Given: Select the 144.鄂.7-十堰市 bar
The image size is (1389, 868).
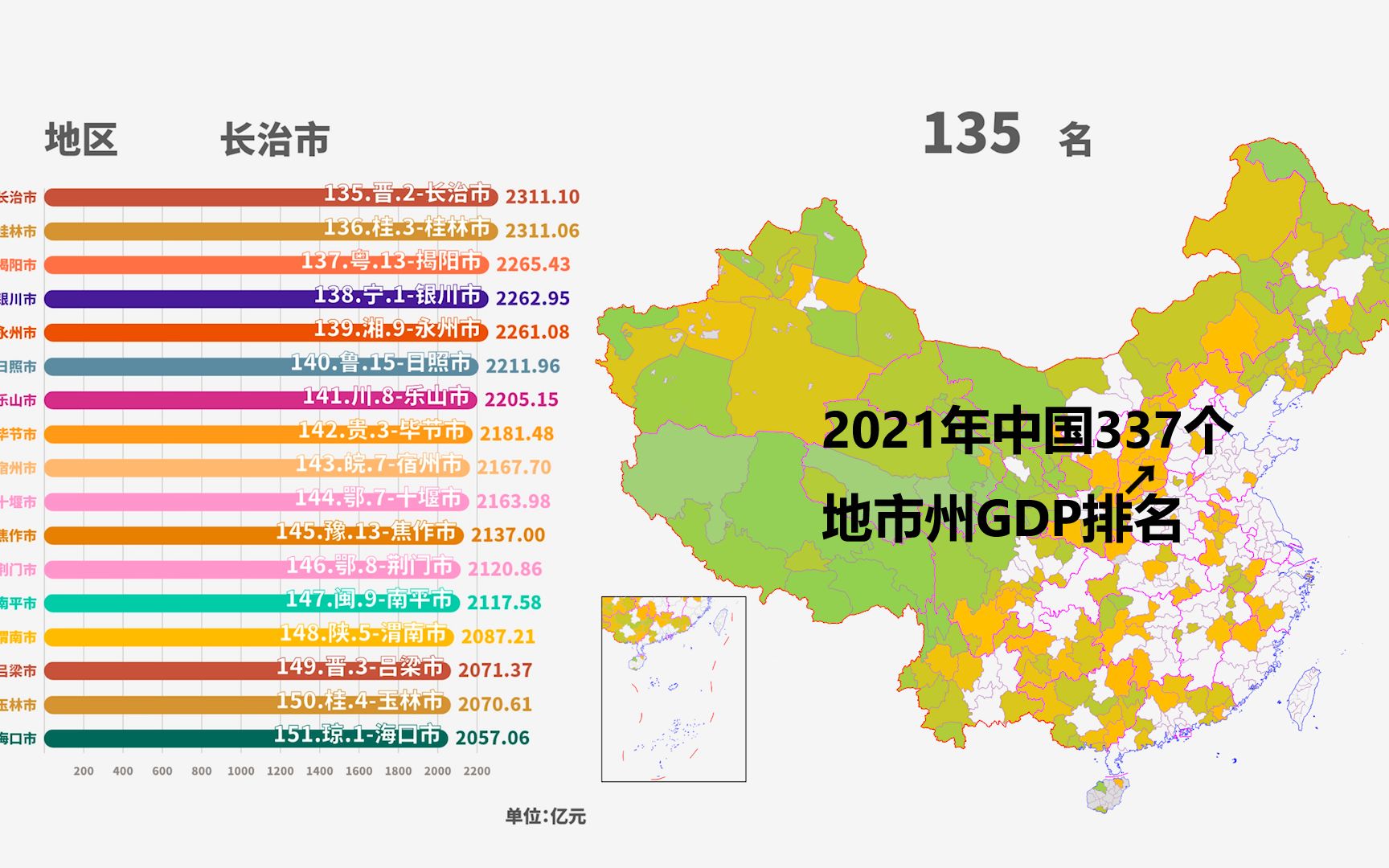Looking at the screenshot, I should [x=256, y=501].
